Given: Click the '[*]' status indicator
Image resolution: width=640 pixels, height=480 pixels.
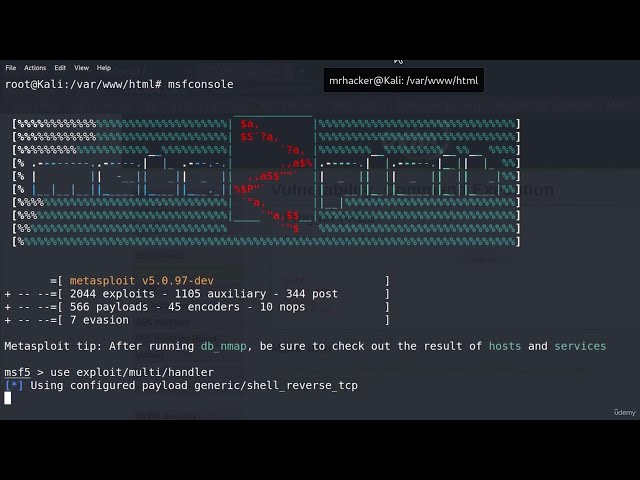Looking at the screenshot, I should [x=14, y=385].
